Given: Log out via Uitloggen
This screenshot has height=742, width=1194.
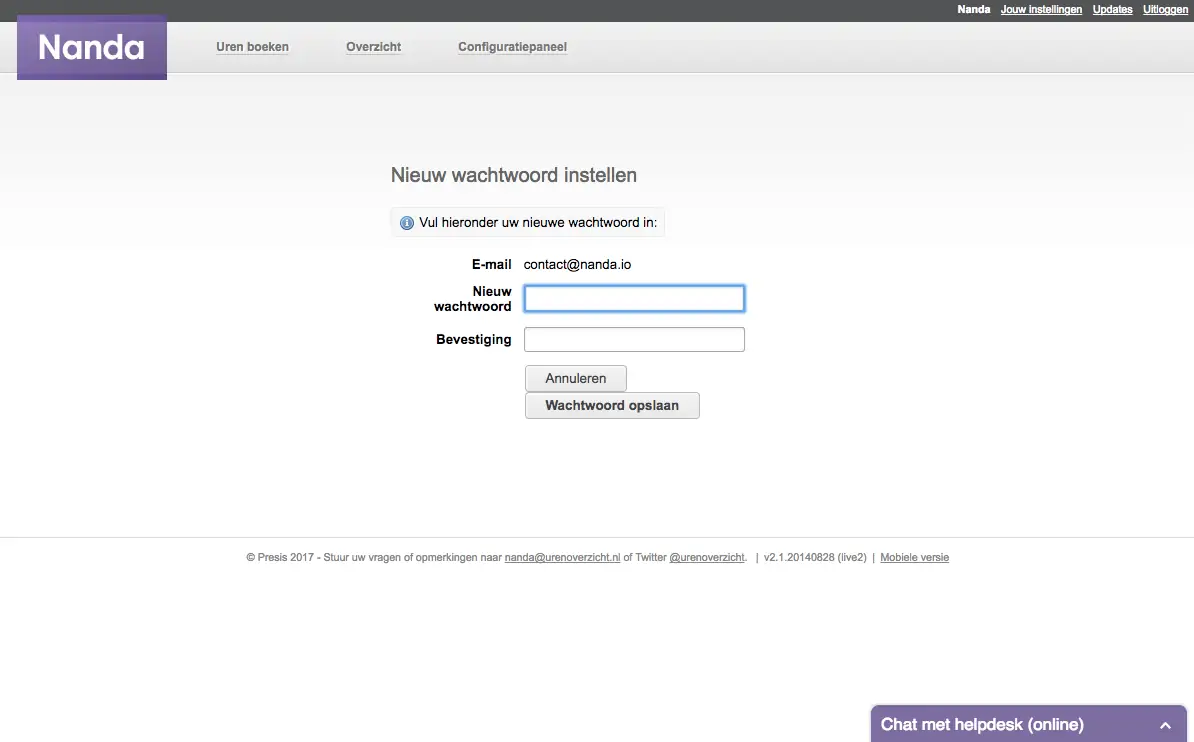Looking at the screenshot, I should point(1165,9).
